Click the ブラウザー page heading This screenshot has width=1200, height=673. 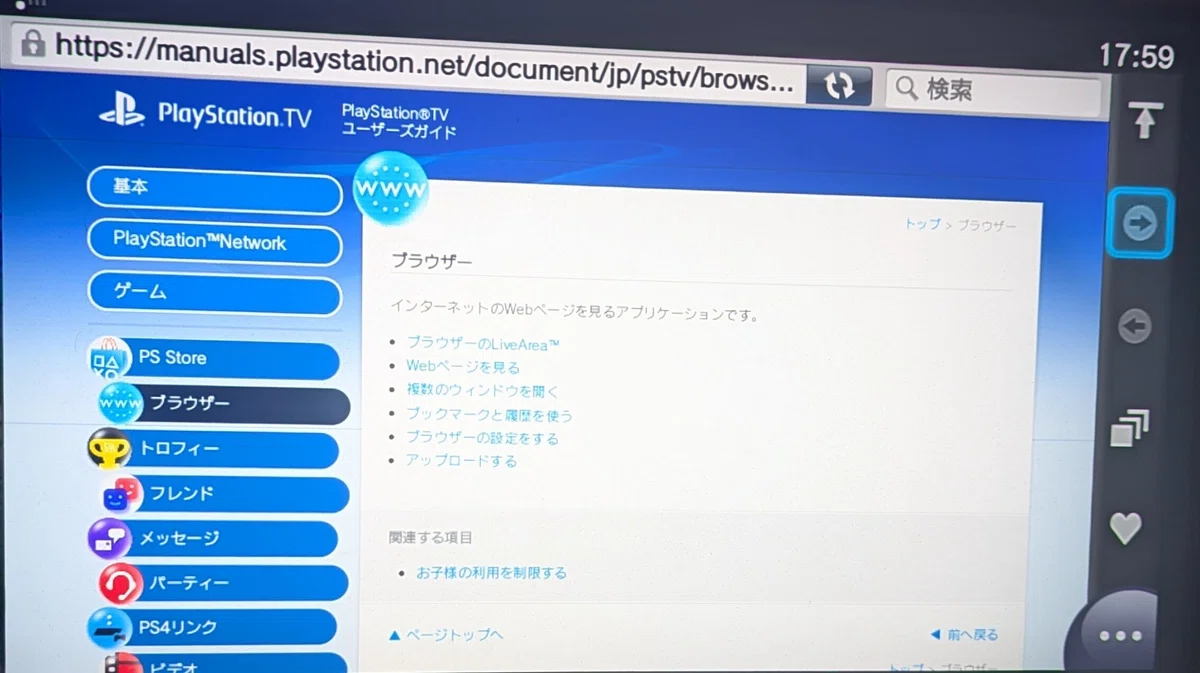pyautogui.click(x=431, y=261)
